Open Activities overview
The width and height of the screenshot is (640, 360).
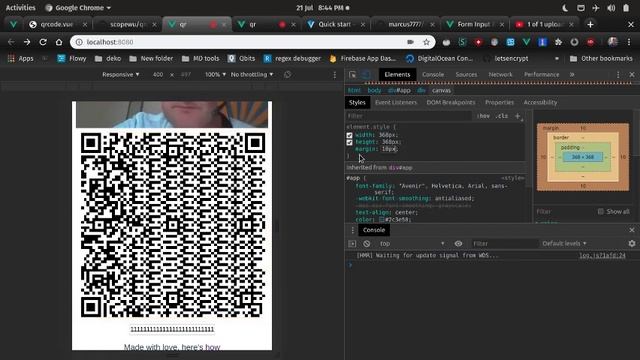(20, 8)
